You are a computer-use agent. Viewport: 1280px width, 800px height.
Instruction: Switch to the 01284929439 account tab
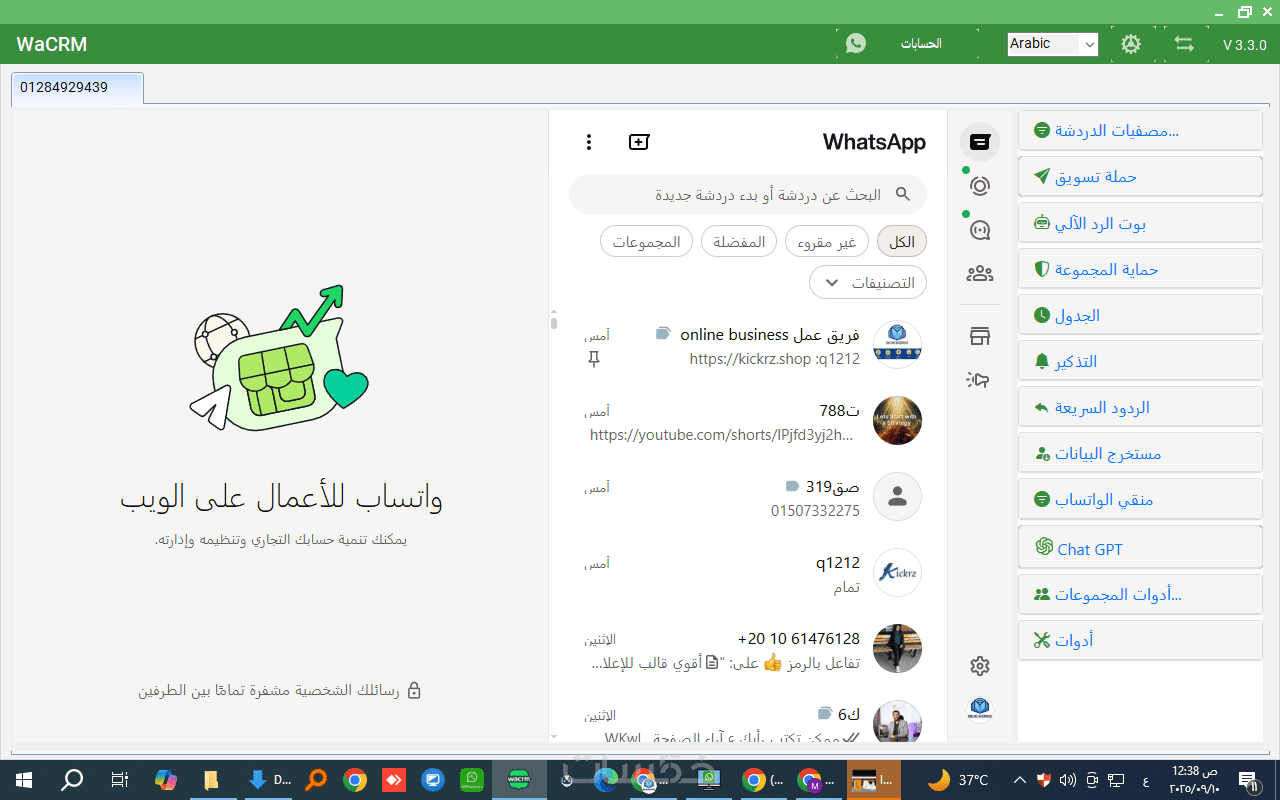click(x=78, y=87)
